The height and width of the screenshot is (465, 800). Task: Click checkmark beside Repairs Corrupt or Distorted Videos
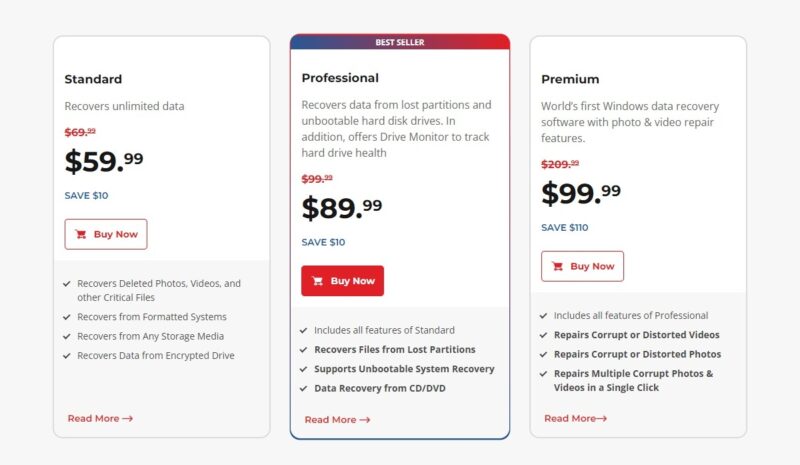[x=544, y=335]
